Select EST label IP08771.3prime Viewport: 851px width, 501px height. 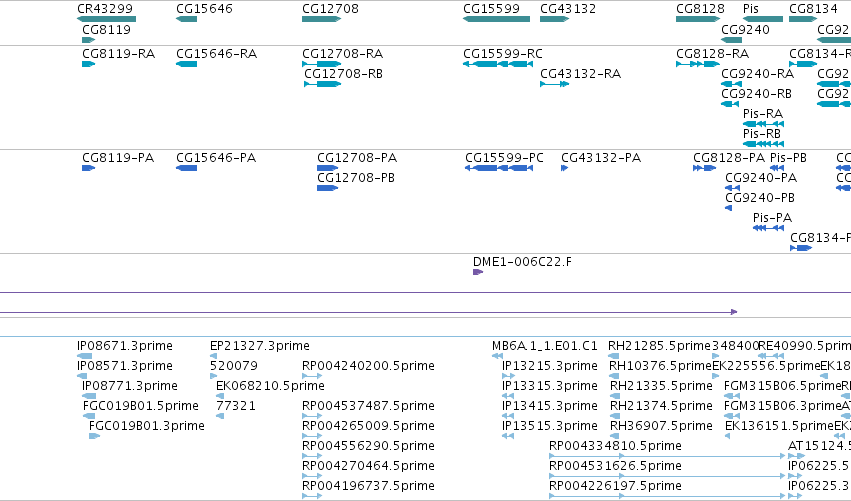click(130, 386)
